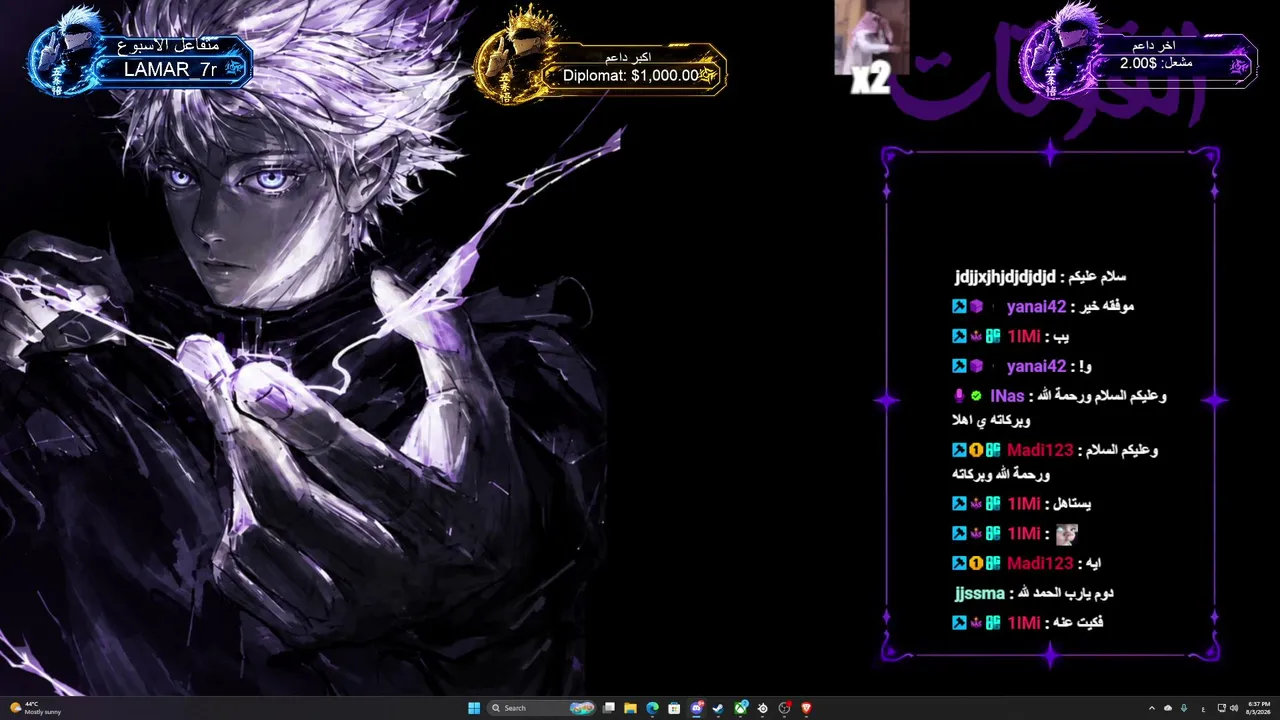This screenshot has height=720, width=1280.
Task: Open the volume speaker tray icon
Action: [1234, 708]
